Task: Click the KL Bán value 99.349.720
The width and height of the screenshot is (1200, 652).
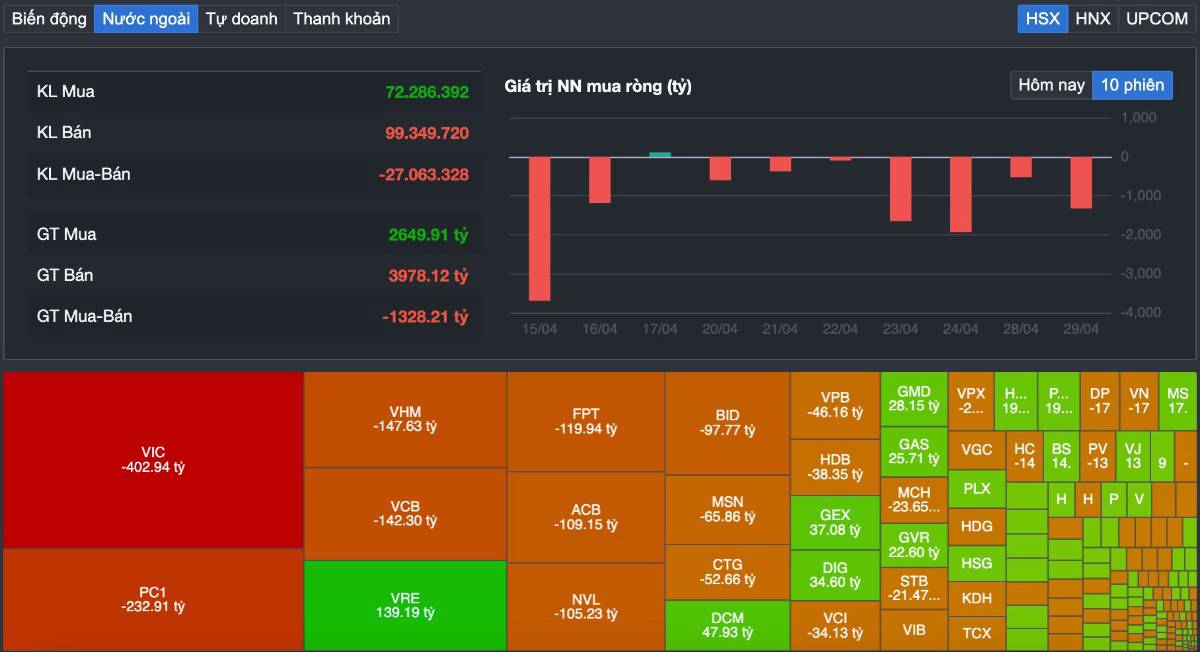Action: (x=427, y=133)
